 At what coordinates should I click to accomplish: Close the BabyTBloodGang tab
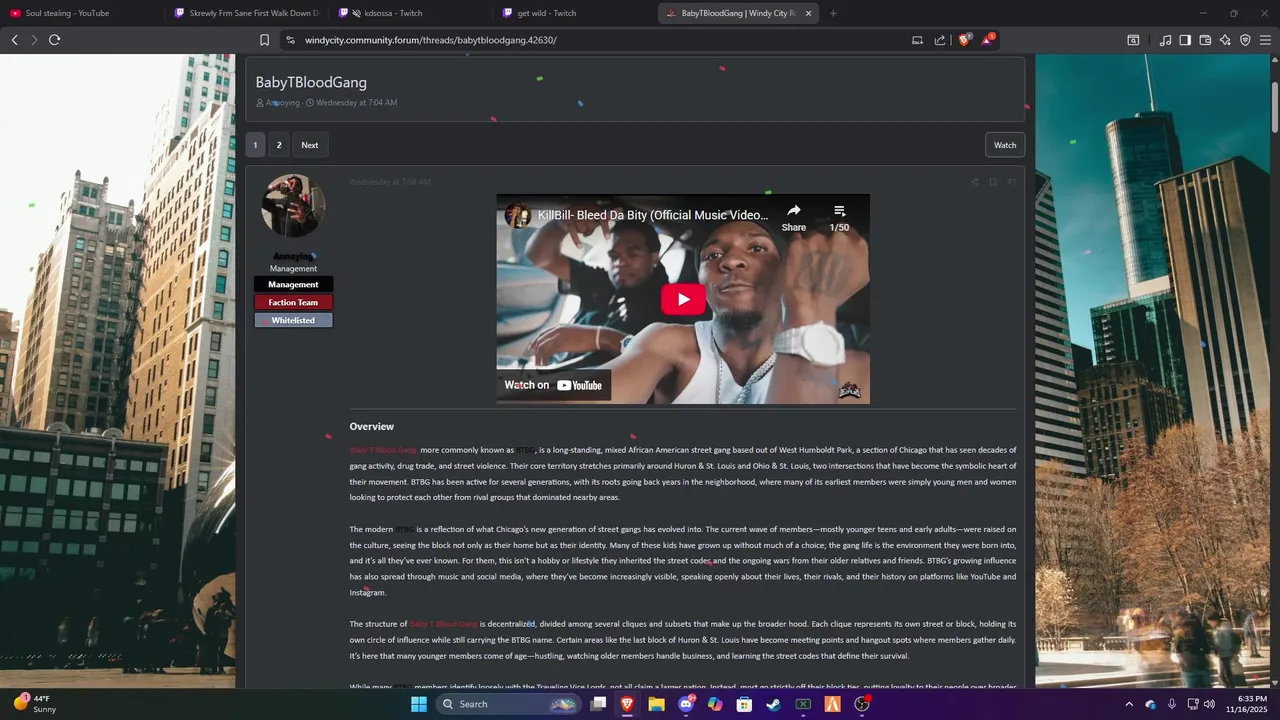(x=808, y=13)
